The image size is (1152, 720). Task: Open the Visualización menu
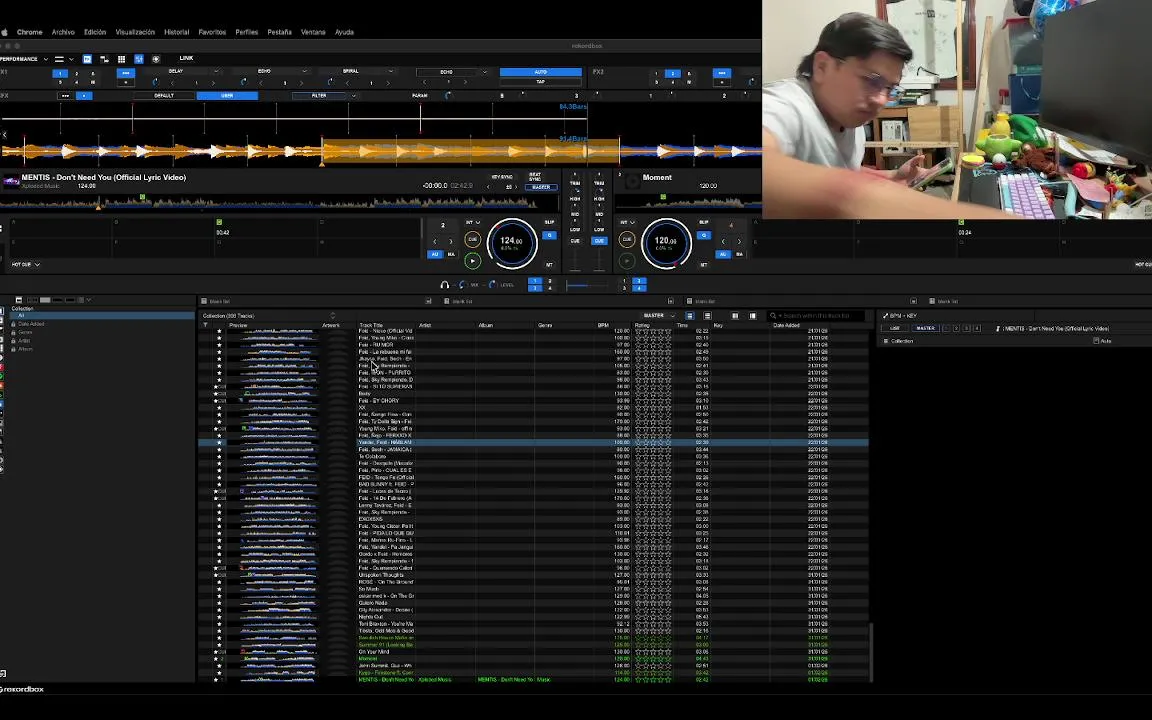[x=135, y=32]
